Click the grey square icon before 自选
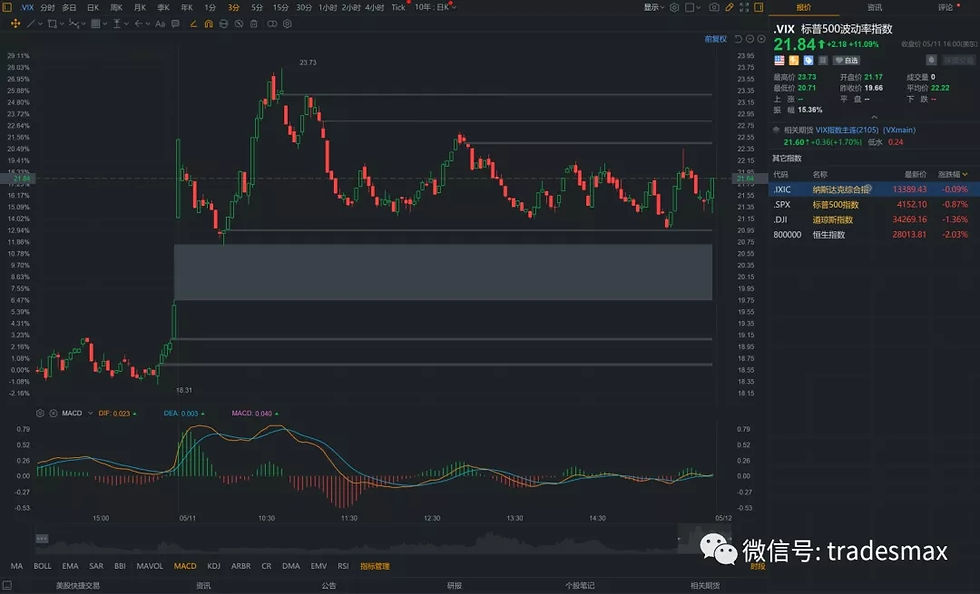This screenshot has height=594, width=980. (x=823, y=61)
